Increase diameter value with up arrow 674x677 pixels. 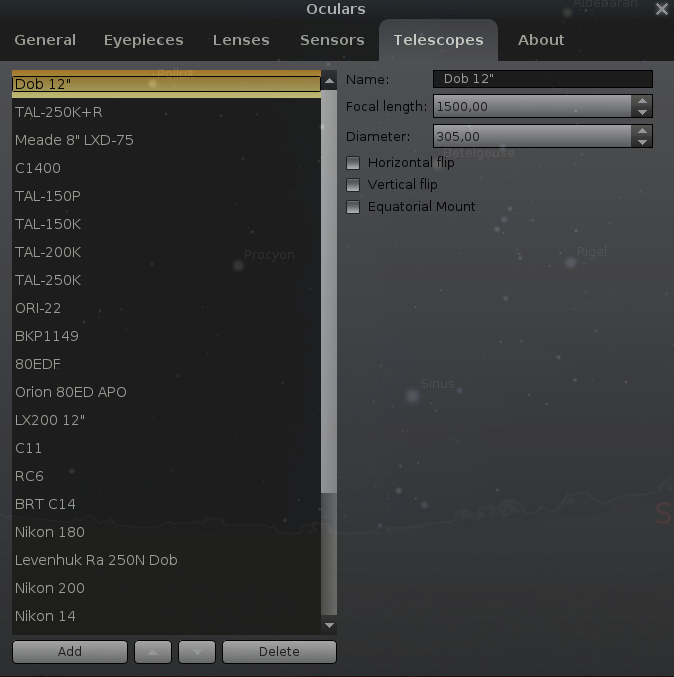[x=643, y=131]
